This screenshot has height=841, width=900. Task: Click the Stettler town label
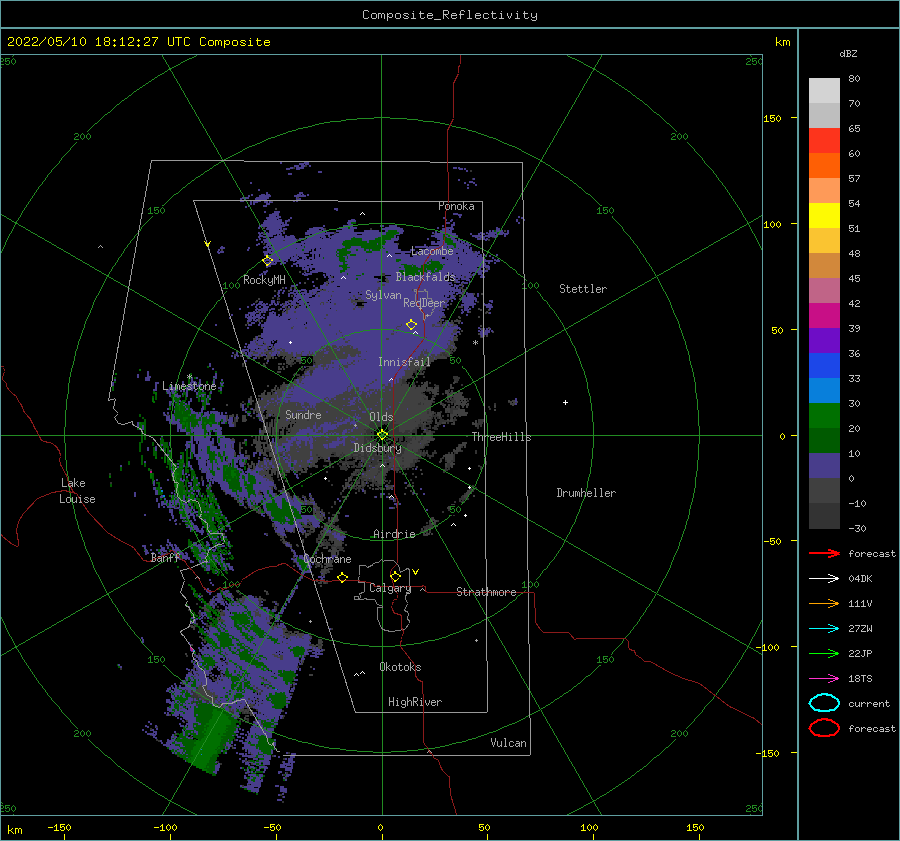coord(583,289)
